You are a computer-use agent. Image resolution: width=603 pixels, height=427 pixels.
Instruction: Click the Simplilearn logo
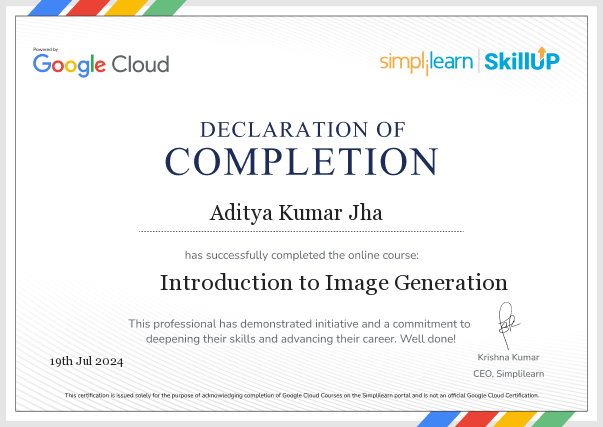[x=425, y=62]
